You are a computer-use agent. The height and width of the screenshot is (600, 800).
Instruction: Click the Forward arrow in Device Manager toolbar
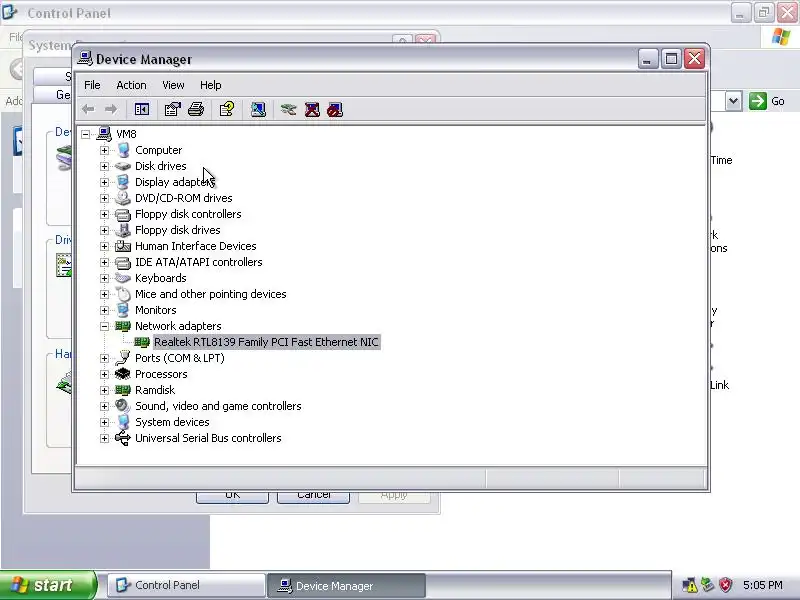point(111,109)
